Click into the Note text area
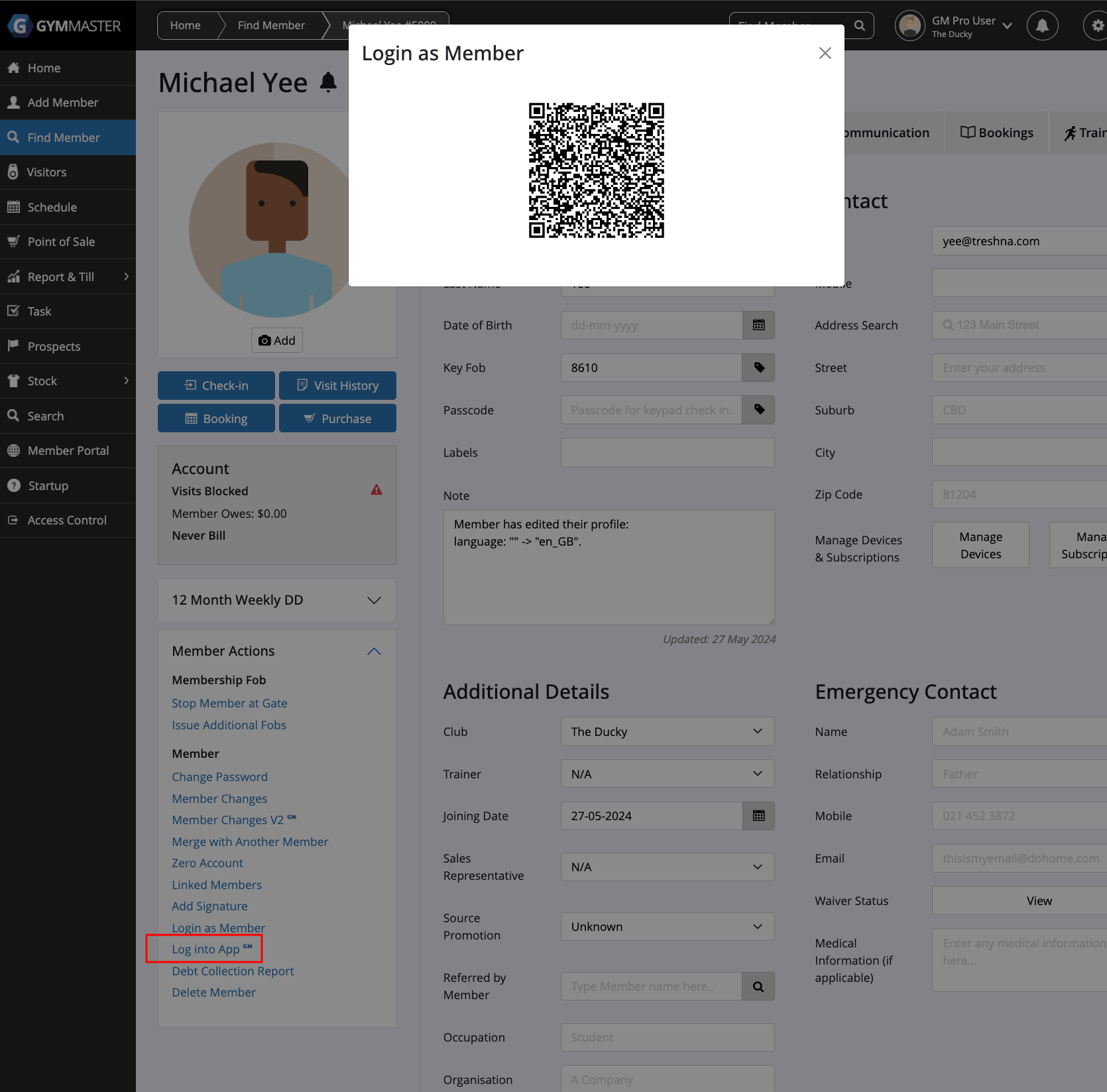 pyautogui.click(x=609, y=568)
